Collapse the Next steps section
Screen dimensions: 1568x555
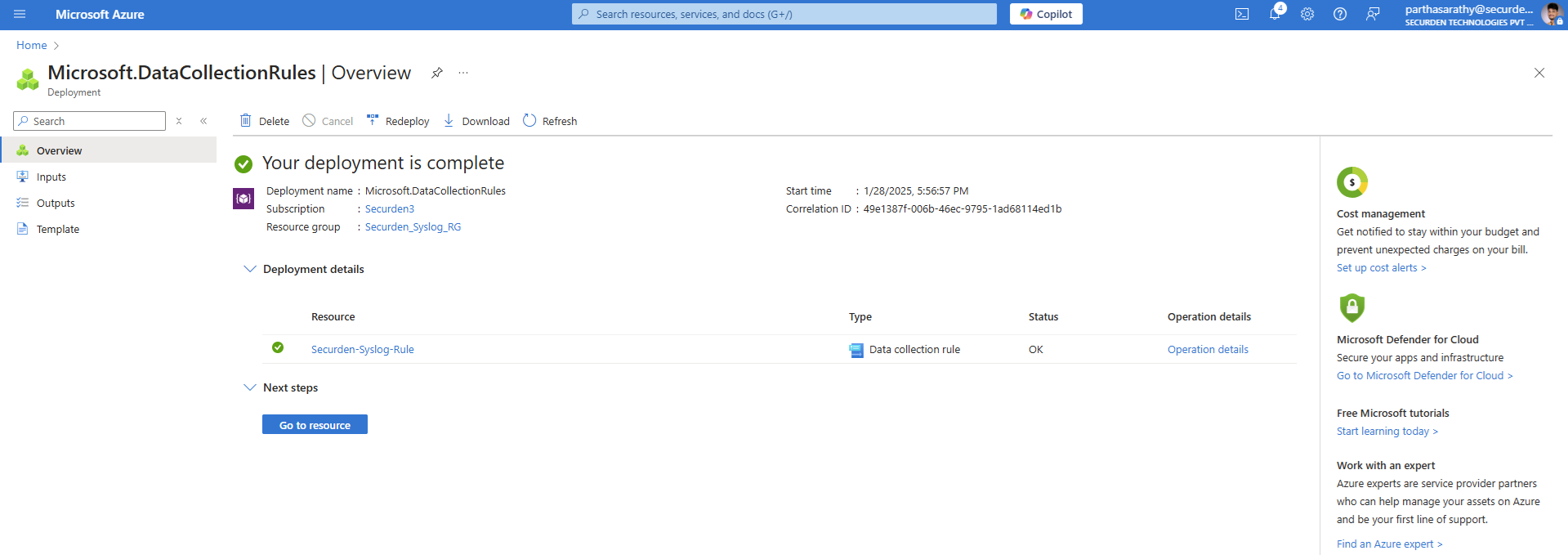(x=250, y=387)
